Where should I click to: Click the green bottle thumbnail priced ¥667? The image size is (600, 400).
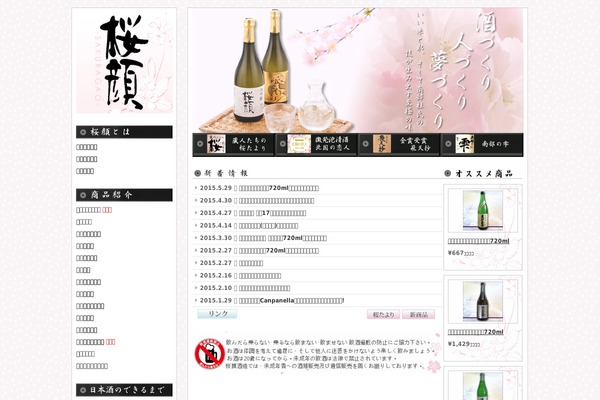pos(483,211)
